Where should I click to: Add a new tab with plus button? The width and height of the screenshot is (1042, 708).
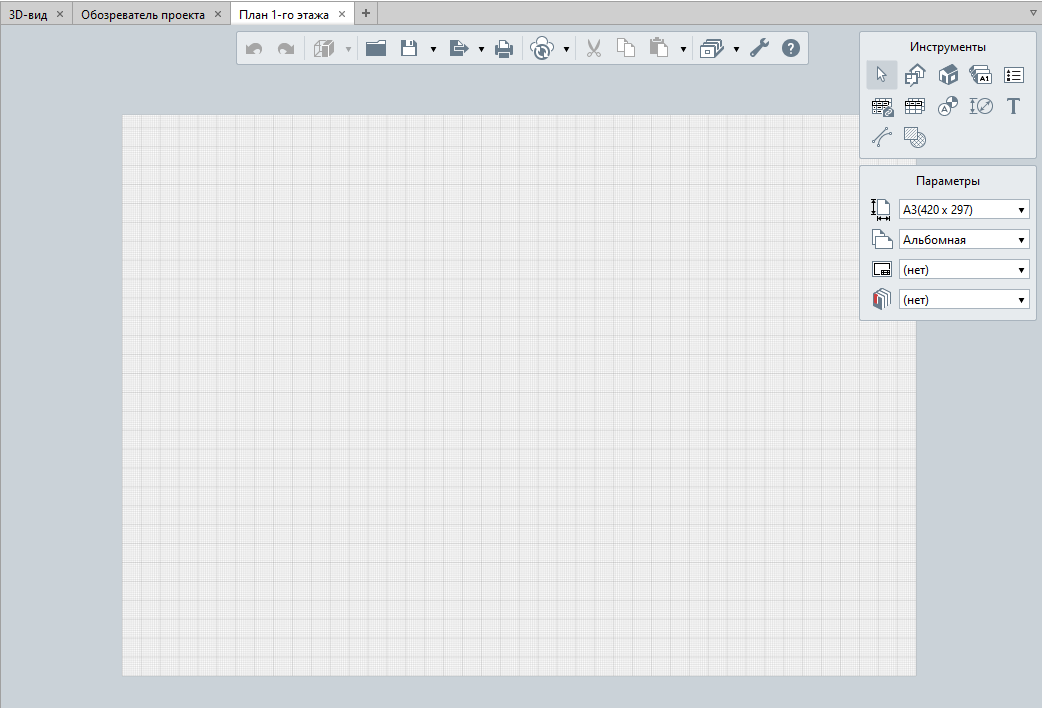365,13
